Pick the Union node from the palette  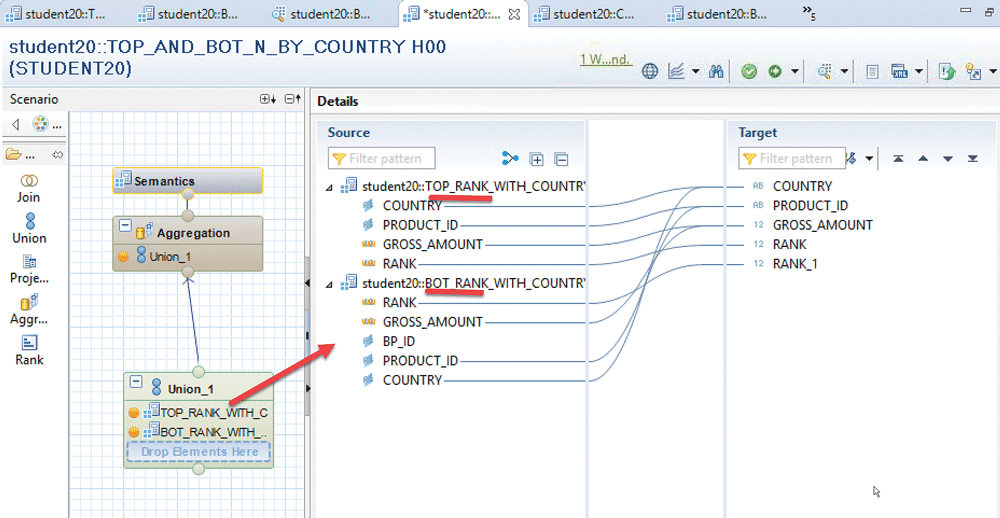(29, 227)
